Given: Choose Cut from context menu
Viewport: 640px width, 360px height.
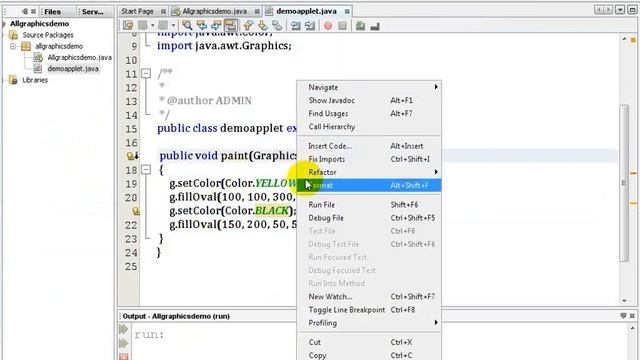Looking at the screenshot, I should (369, 342).
